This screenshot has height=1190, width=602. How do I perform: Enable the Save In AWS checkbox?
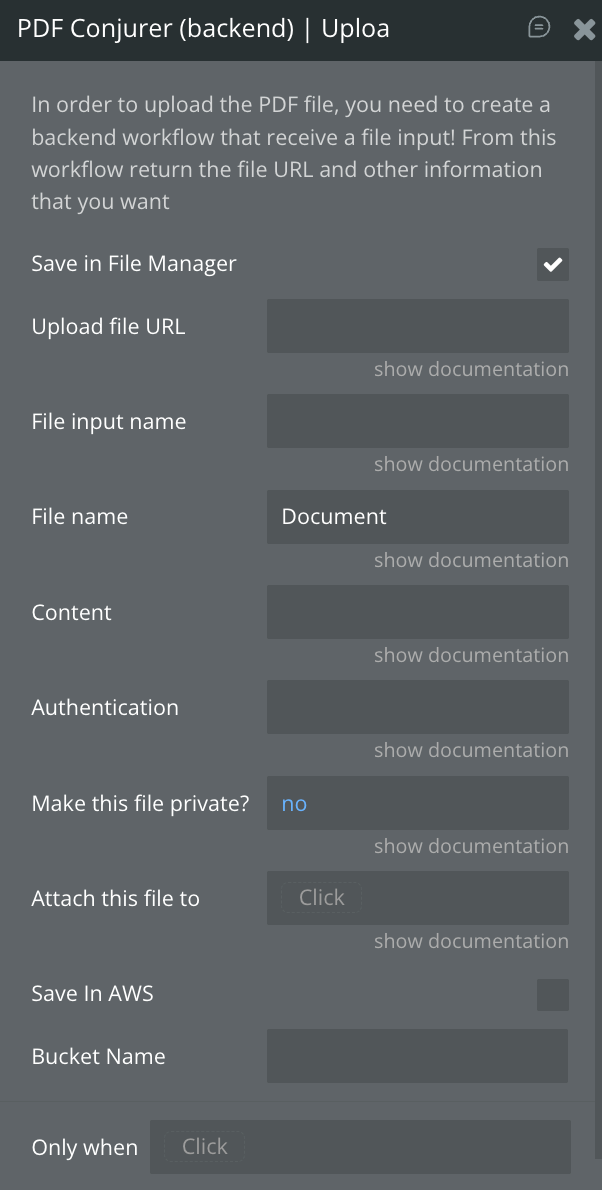click(552, 995)
